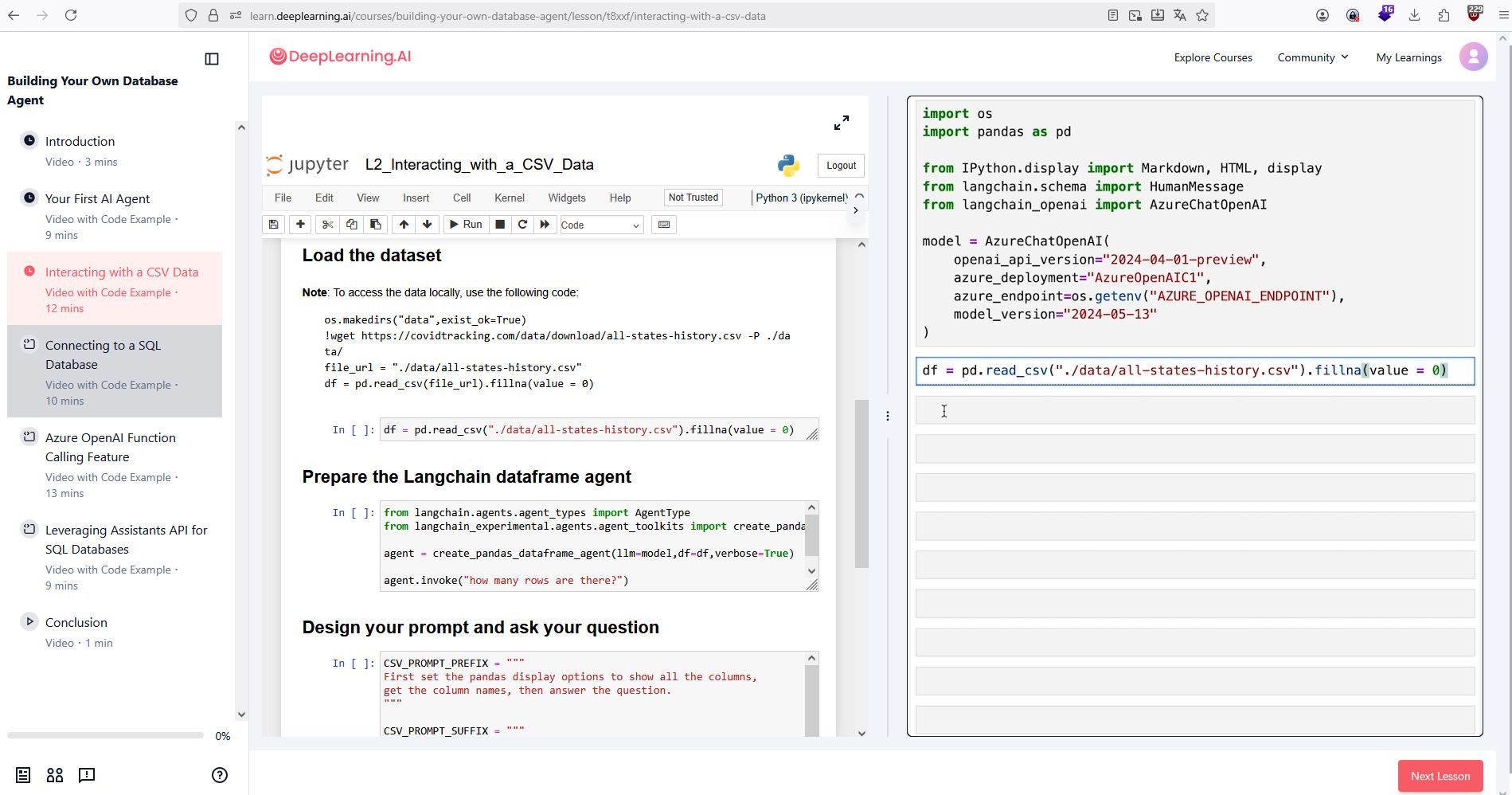
Task: Collapse the course sidebar panel
Action: 212,59
